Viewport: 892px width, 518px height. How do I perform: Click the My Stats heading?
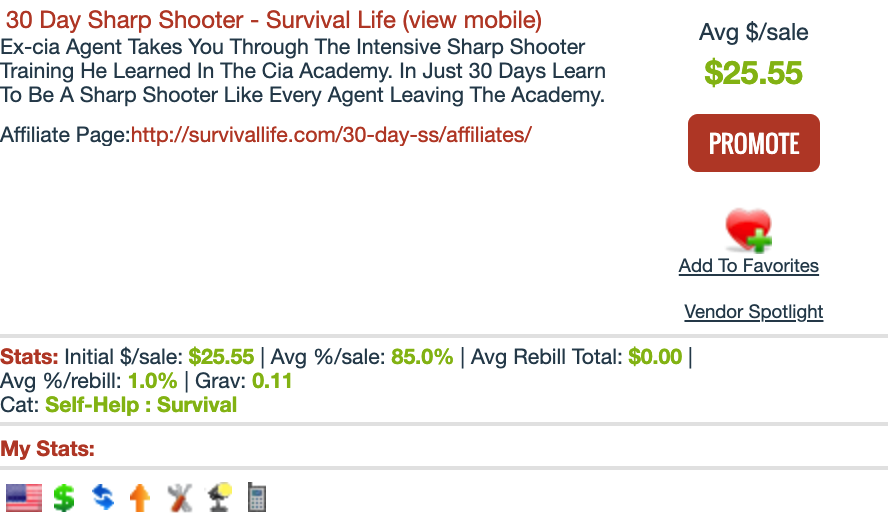pyautogui.click(x=48, y=449)
